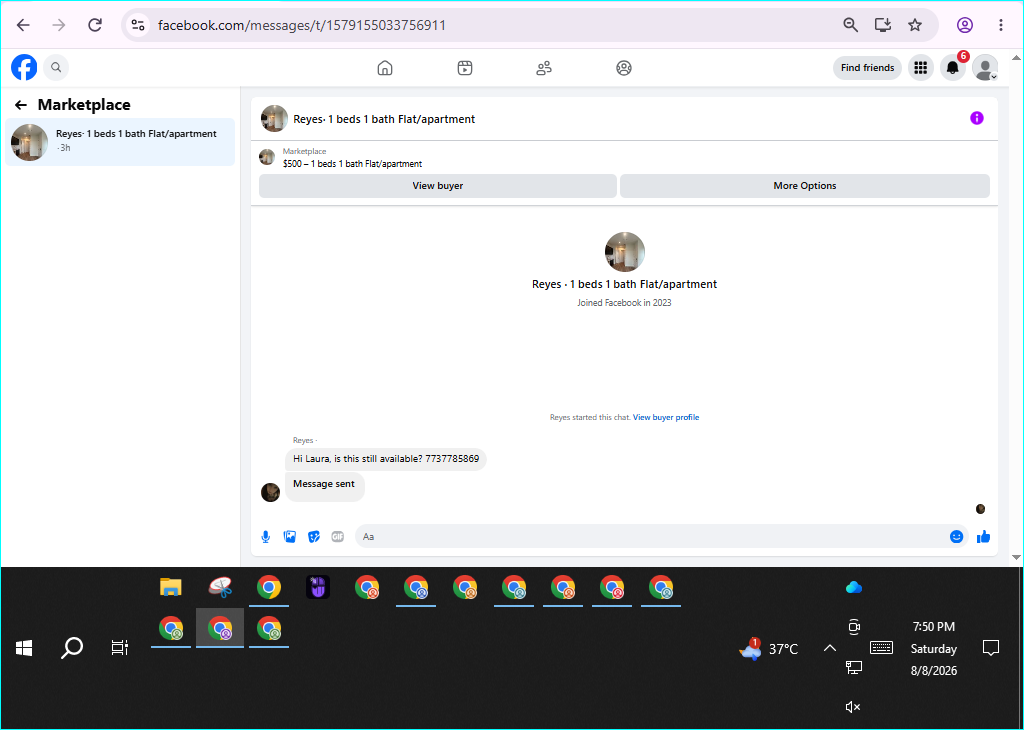1024x730 pixels.
Task: Click the 'Hi Laura, is this still available' message
Action: [386, 459]
